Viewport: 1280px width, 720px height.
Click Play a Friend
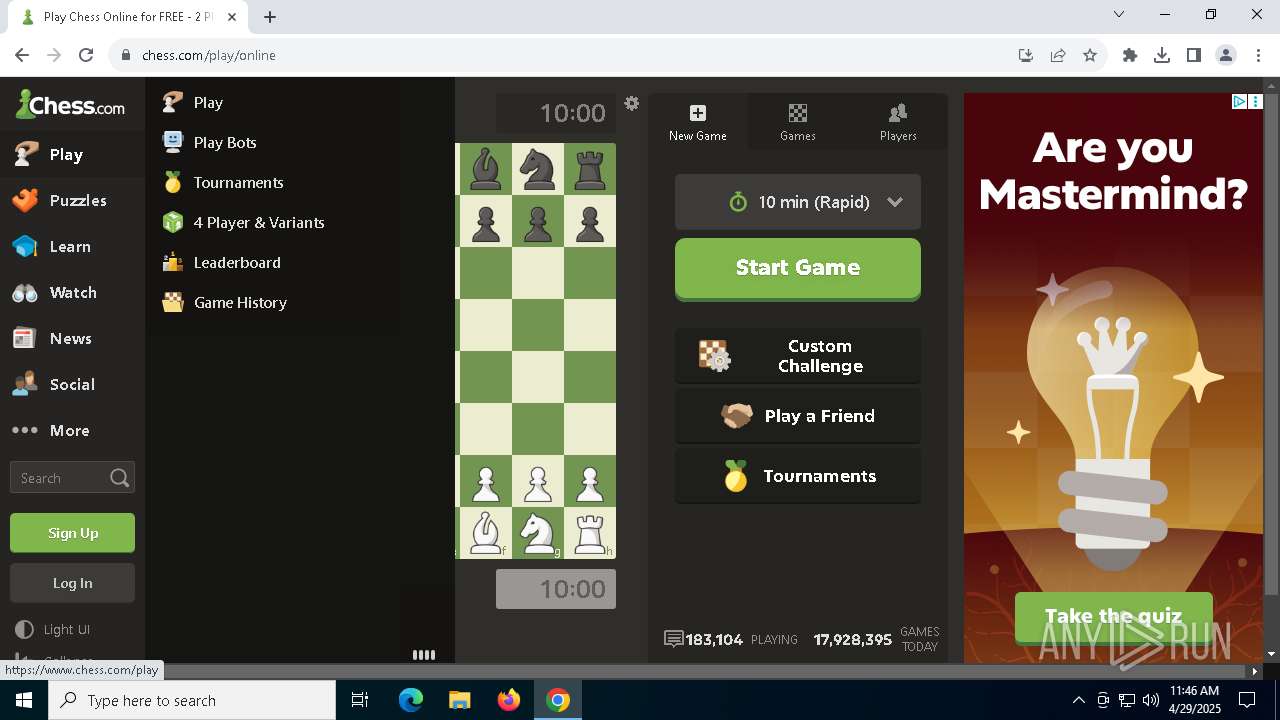pos(798,416)
